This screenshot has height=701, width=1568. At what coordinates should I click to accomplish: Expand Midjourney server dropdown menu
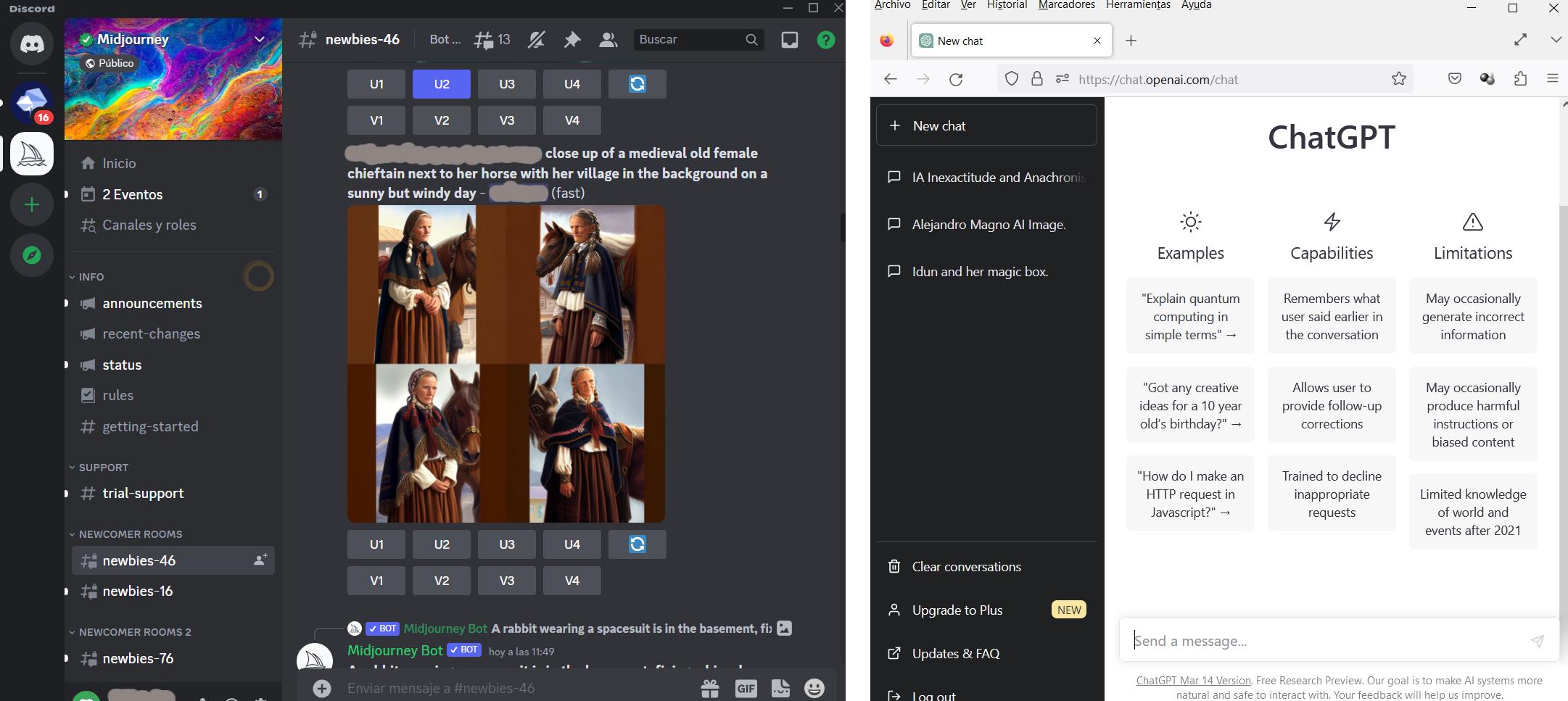260,39
